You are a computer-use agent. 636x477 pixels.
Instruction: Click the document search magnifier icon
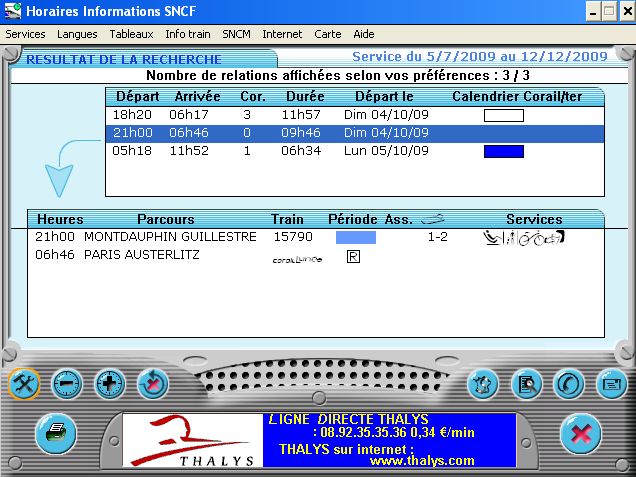(x=526, y=382)
